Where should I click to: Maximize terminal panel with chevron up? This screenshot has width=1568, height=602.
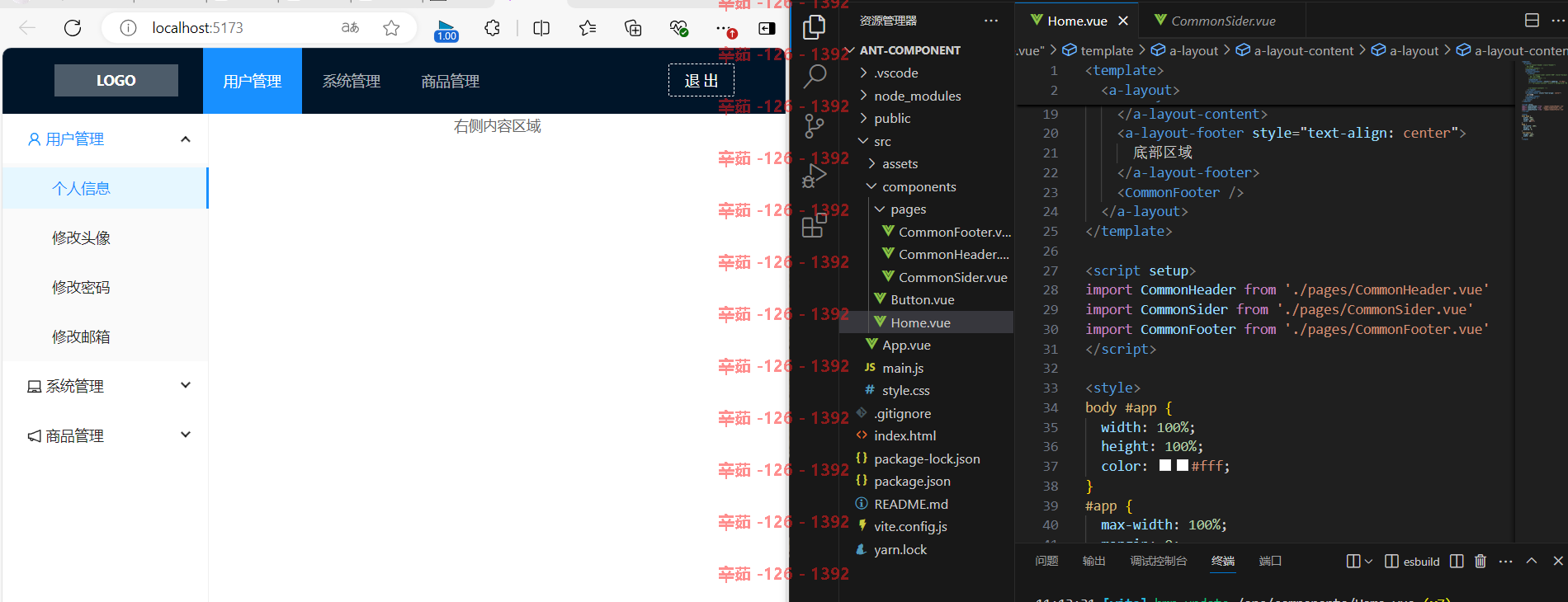(x=1532, y=561)
